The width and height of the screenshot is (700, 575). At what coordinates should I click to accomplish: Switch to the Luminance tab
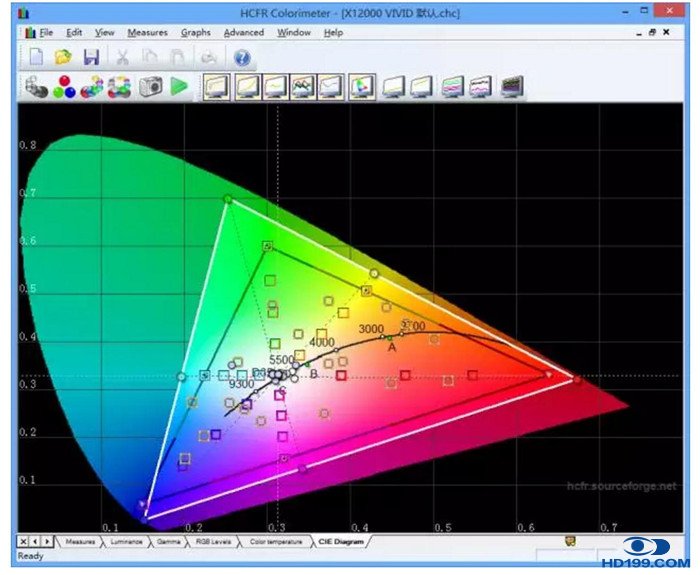coord(126,541)
